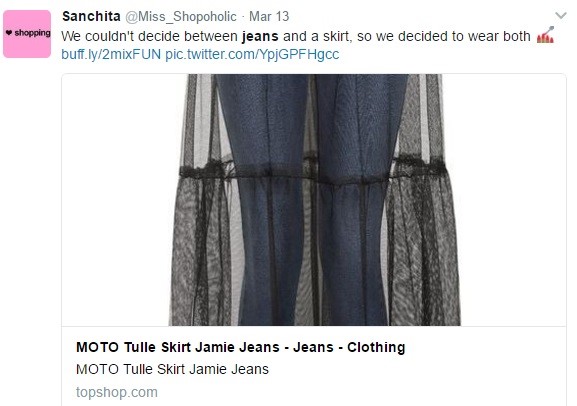Image resolution: width=577 pixels, height=406 pixels.
Task: Click the heart symbol in avatar
Action: tap(9, 33)
